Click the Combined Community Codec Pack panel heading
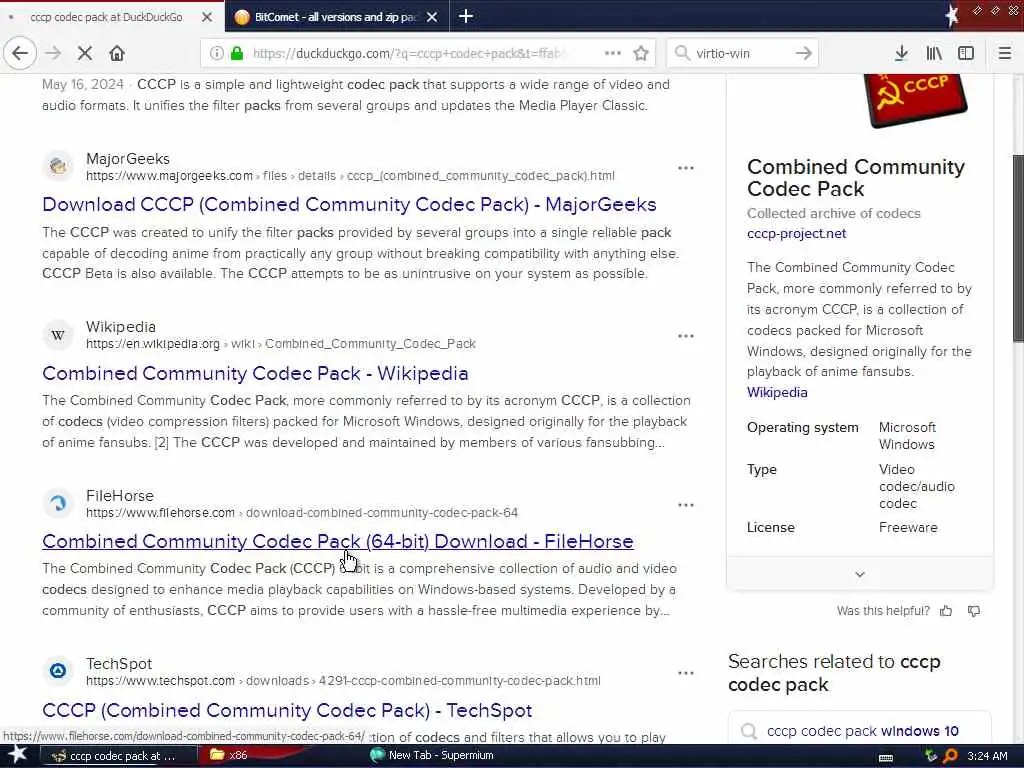 click(x=856, y=178)
